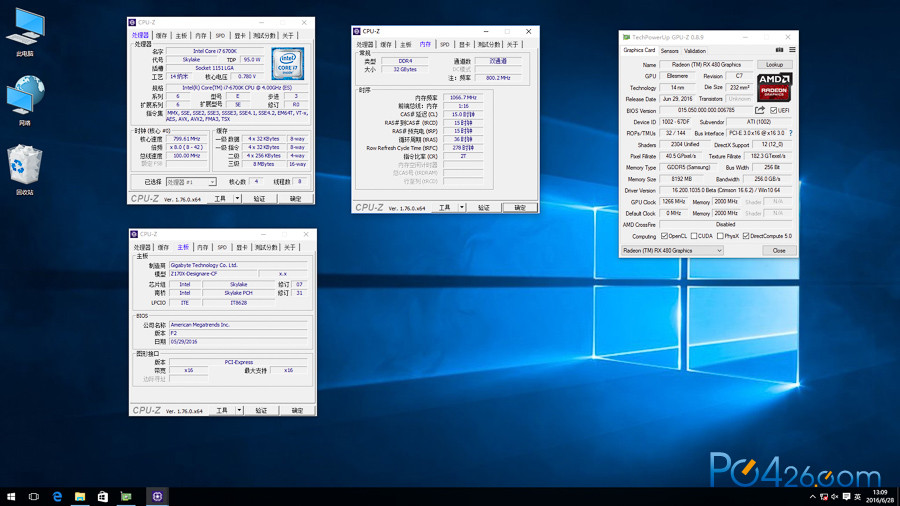Click the title bar icon of the CPU-Z processor window
900x506 pixels.
[133, 22]
